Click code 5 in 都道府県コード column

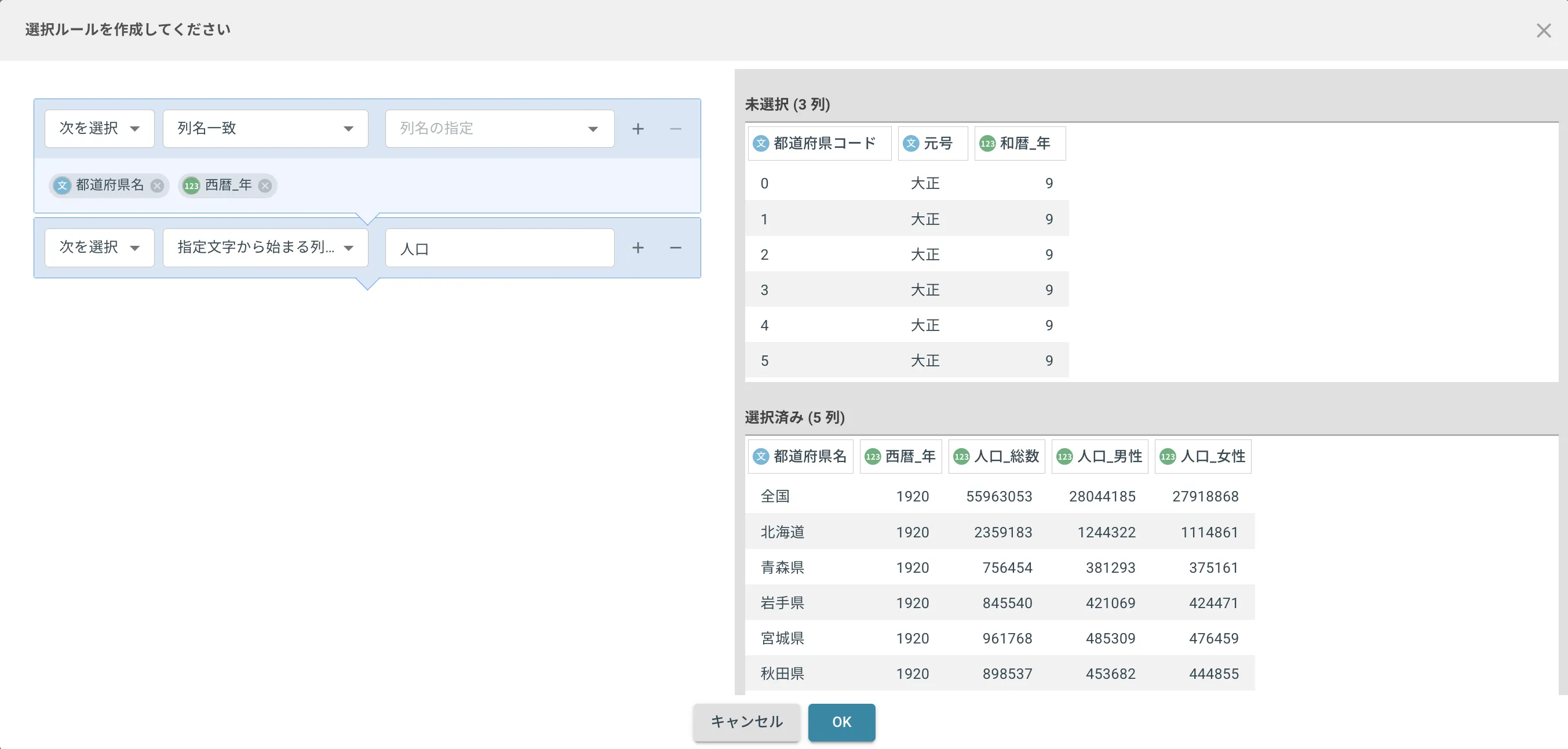pyautogui.click(x=764, y=361)
